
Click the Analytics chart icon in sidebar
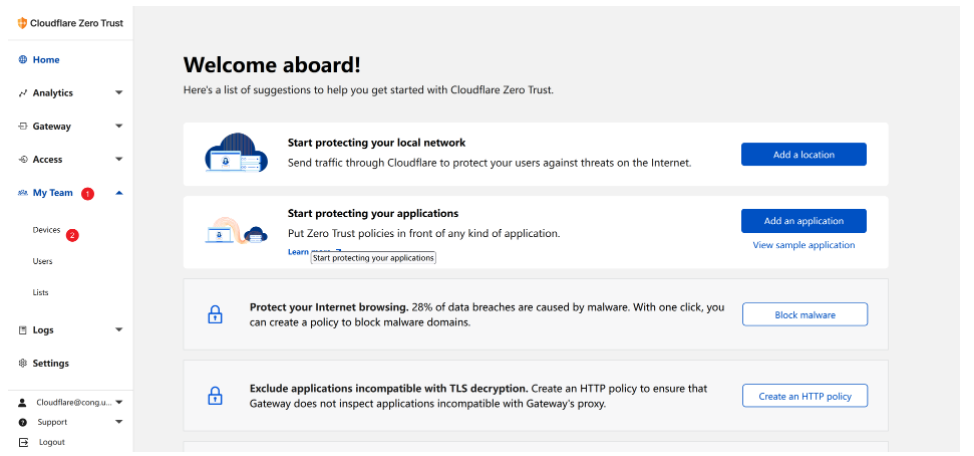[22, 93]
